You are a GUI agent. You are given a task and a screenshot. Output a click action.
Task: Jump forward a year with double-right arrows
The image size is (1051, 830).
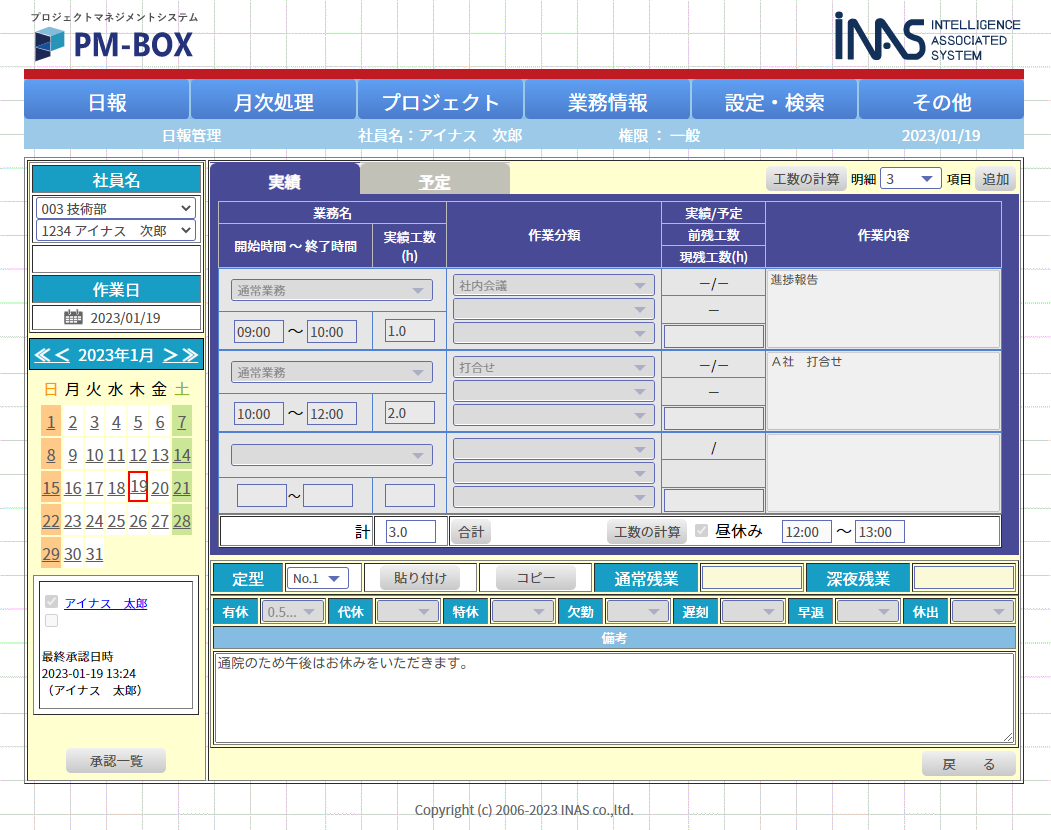coord(190,355)
